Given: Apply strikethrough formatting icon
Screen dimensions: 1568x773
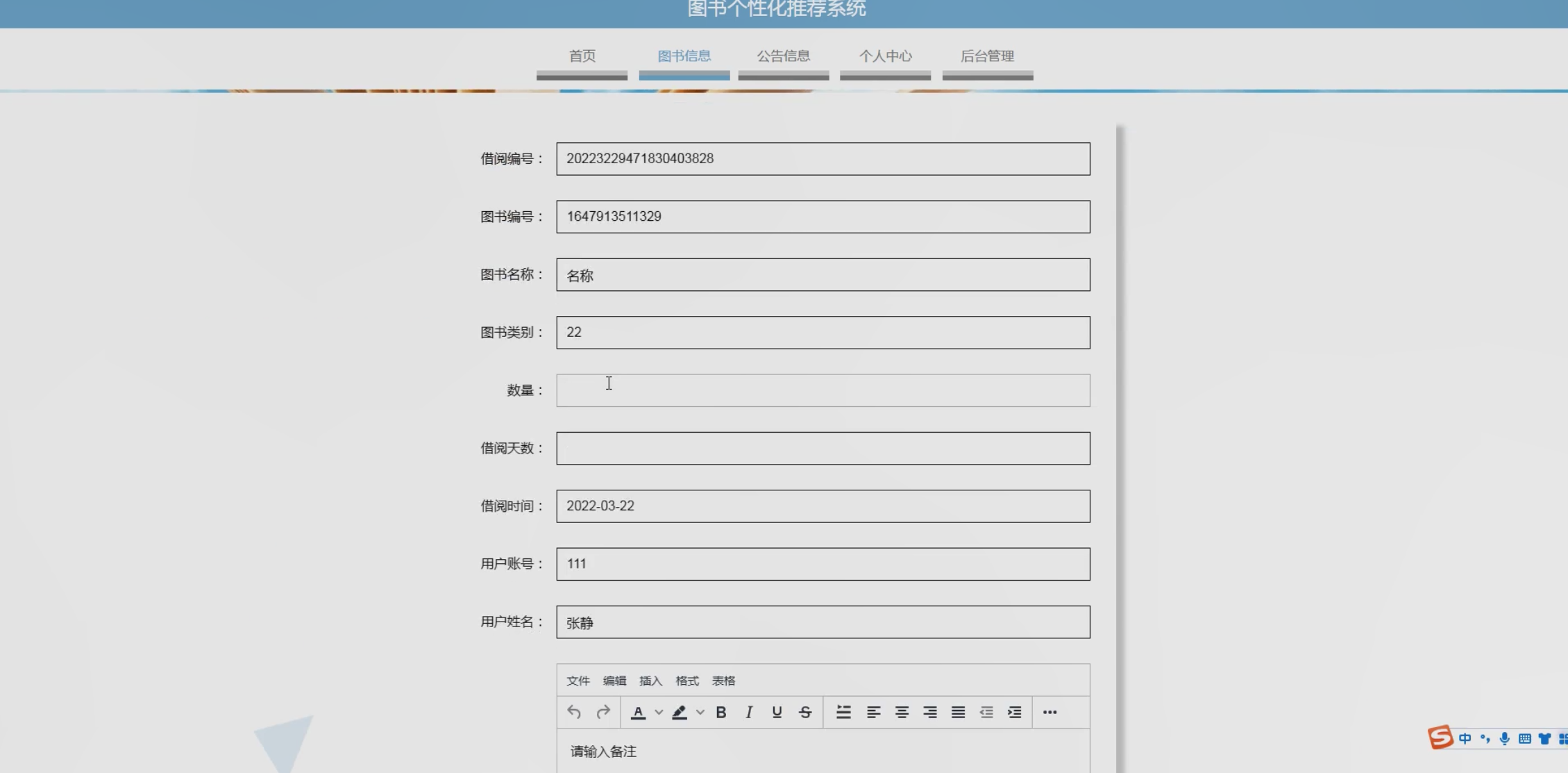Looking at the screenshot, I should (x=805, y=712).
